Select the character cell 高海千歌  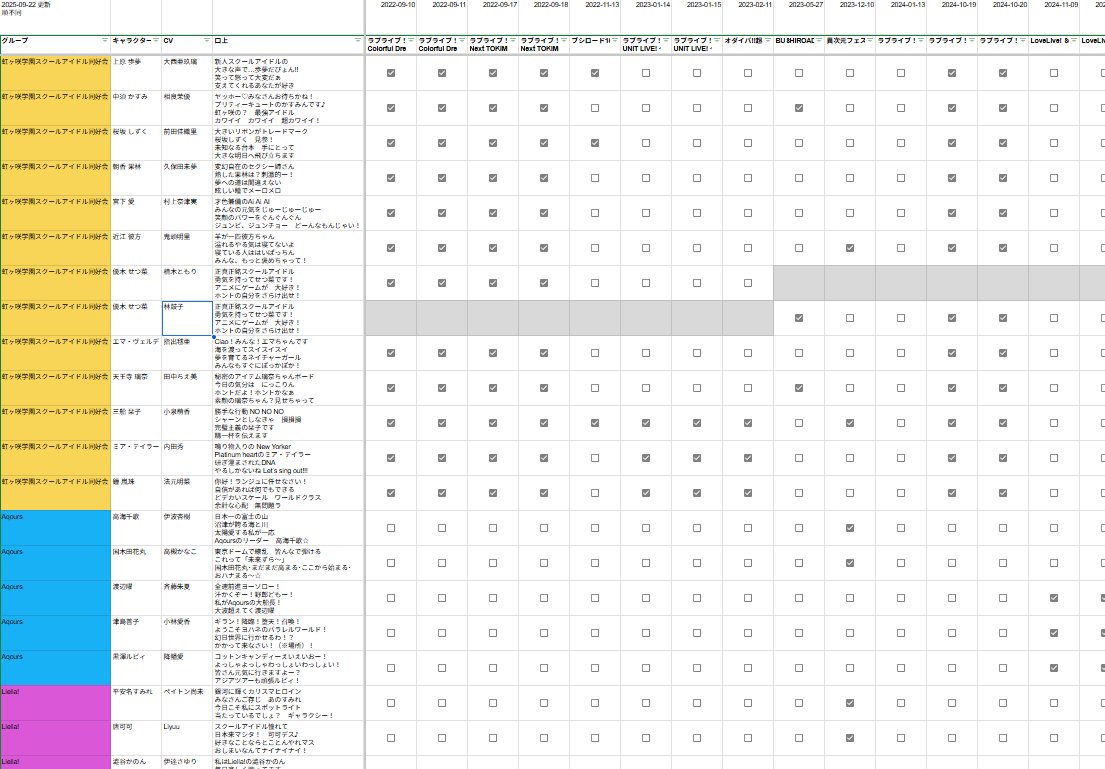(136, 528)
